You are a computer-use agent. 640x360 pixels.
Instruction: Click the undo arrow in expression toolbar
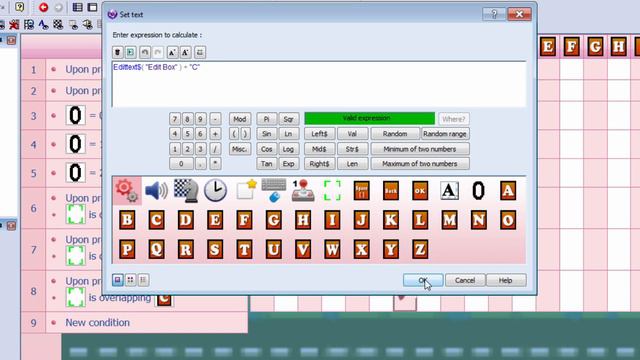[144, 52]
